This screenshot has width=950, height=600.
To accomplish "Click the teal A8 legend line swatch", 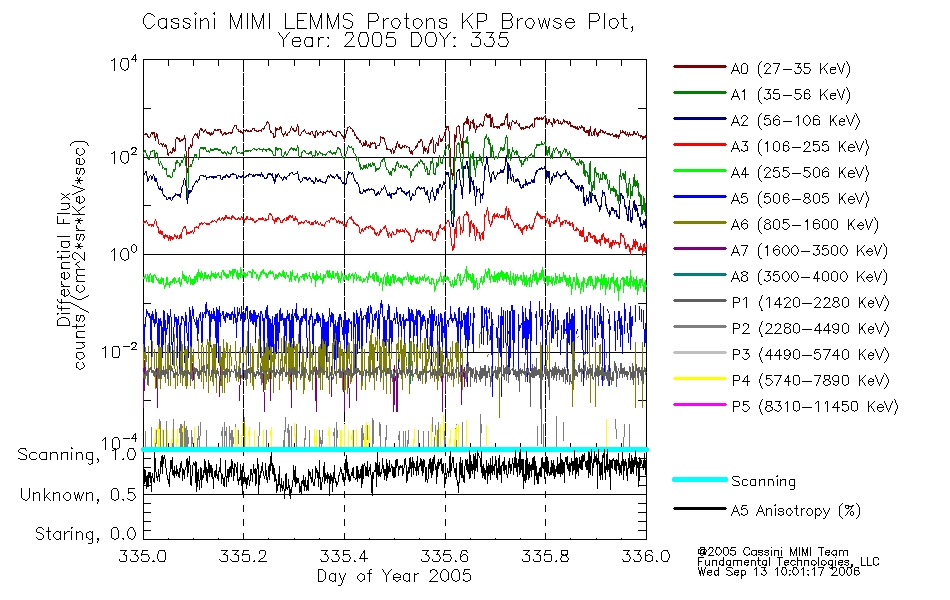I will click(699, 275).
